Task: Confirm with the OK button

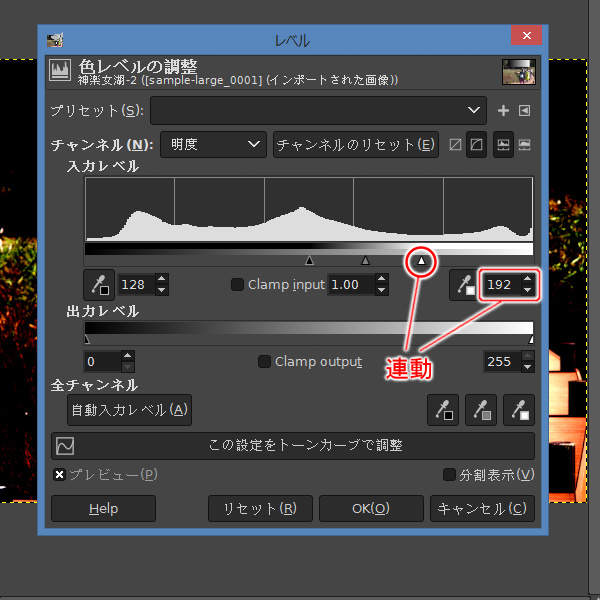Action: tap(371, 509)
